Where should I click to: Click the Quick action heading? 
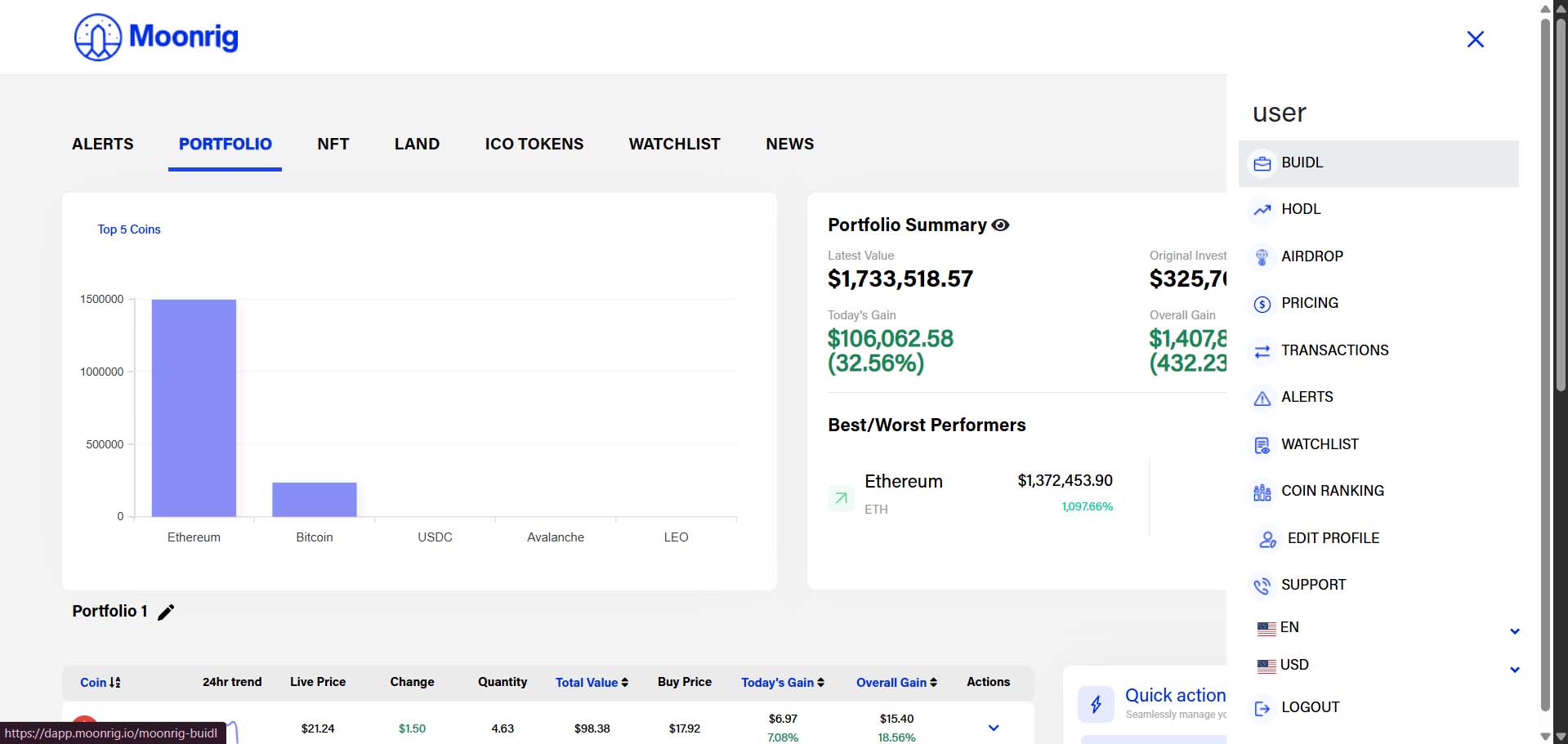point(1175,695)
